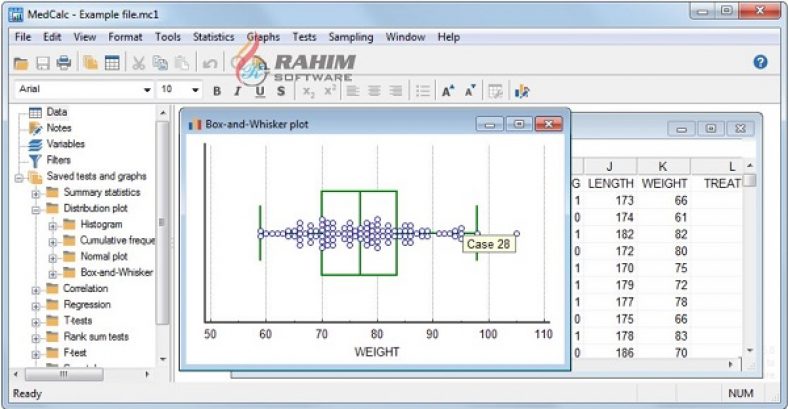Select the T-tests folder in tree
Viewport: 788px width, 409px height.
coord(77,321)
